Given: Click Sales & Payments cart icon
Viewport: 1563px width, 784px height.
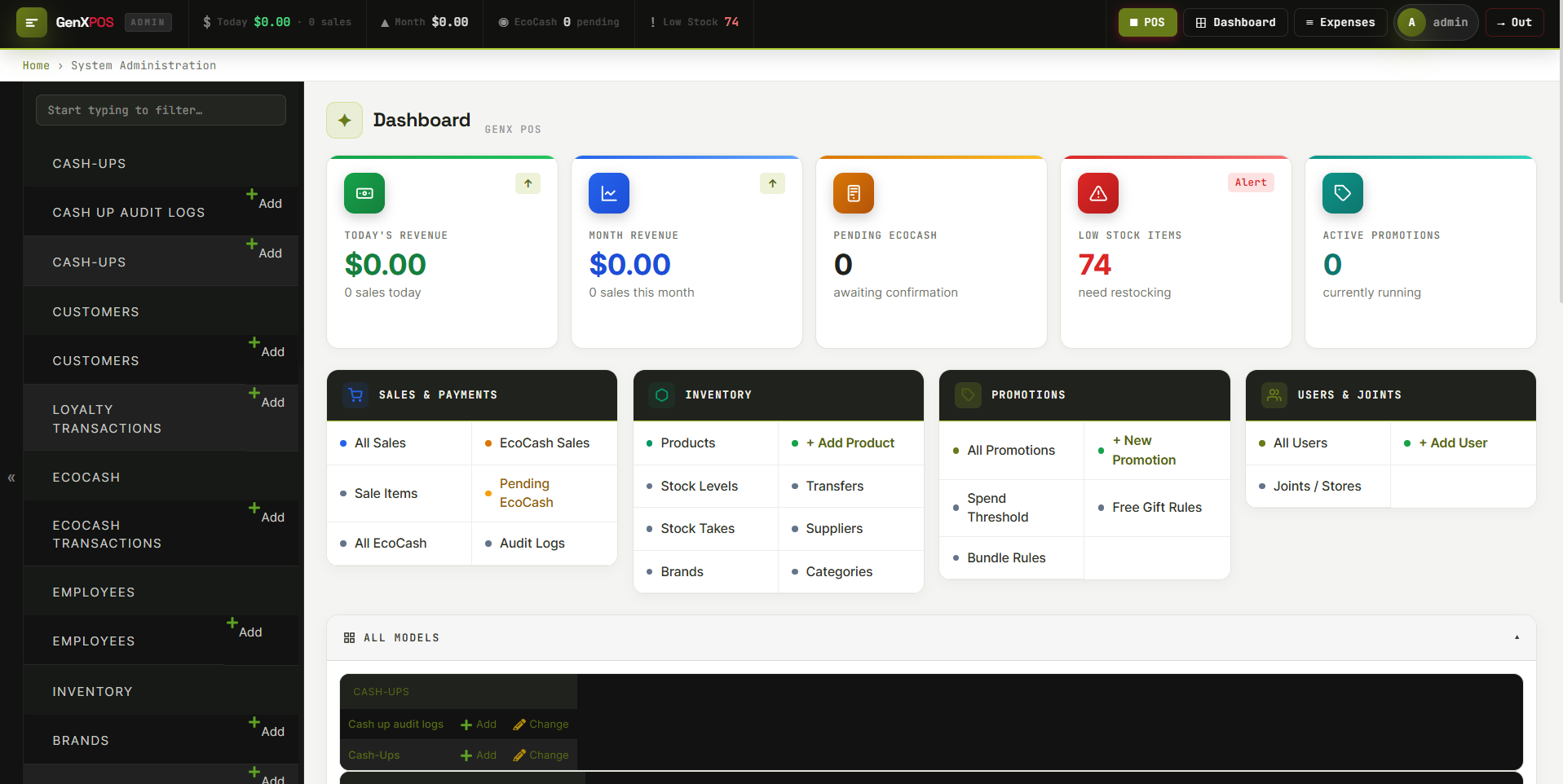Looking at the screenshot, I should 355,395.
